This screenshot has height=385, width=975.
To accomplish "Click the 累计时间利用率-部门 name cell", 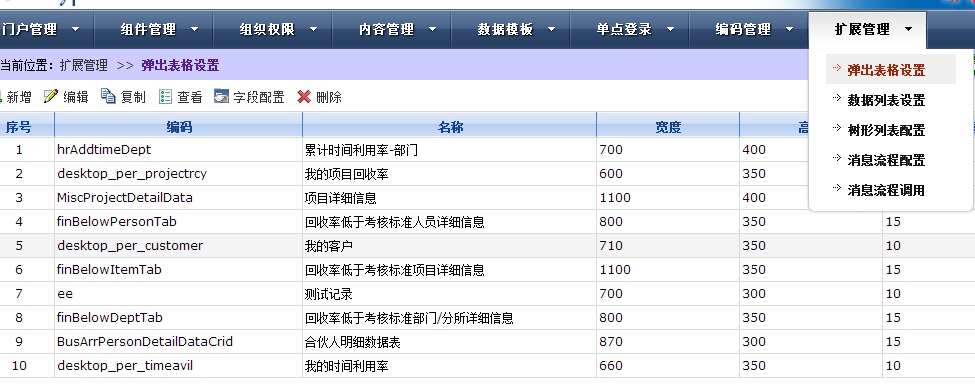I will 450,150.
